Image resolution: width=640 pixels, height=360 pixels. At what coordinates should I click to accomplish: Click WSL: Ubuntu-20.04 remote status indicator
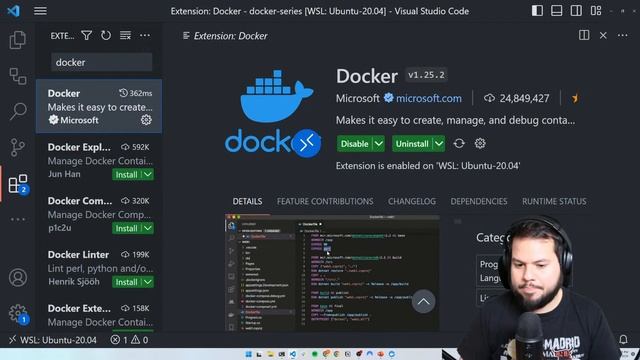[53, 340]
